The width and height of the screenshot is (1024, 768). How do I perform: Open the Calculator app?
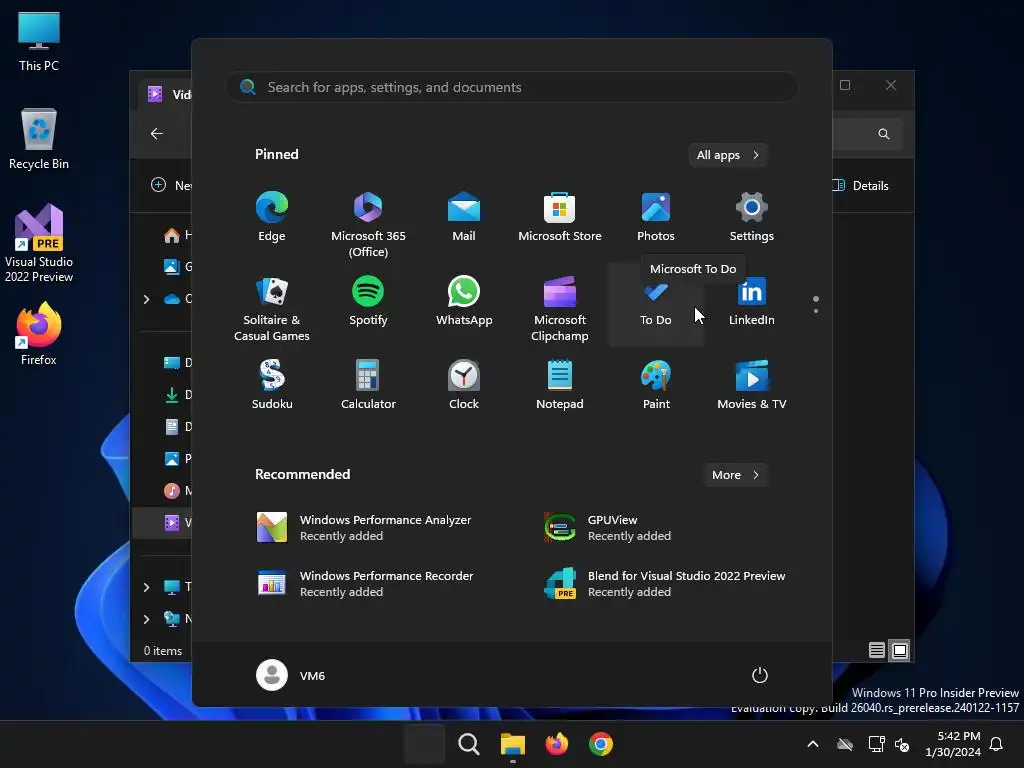(368, 384)
